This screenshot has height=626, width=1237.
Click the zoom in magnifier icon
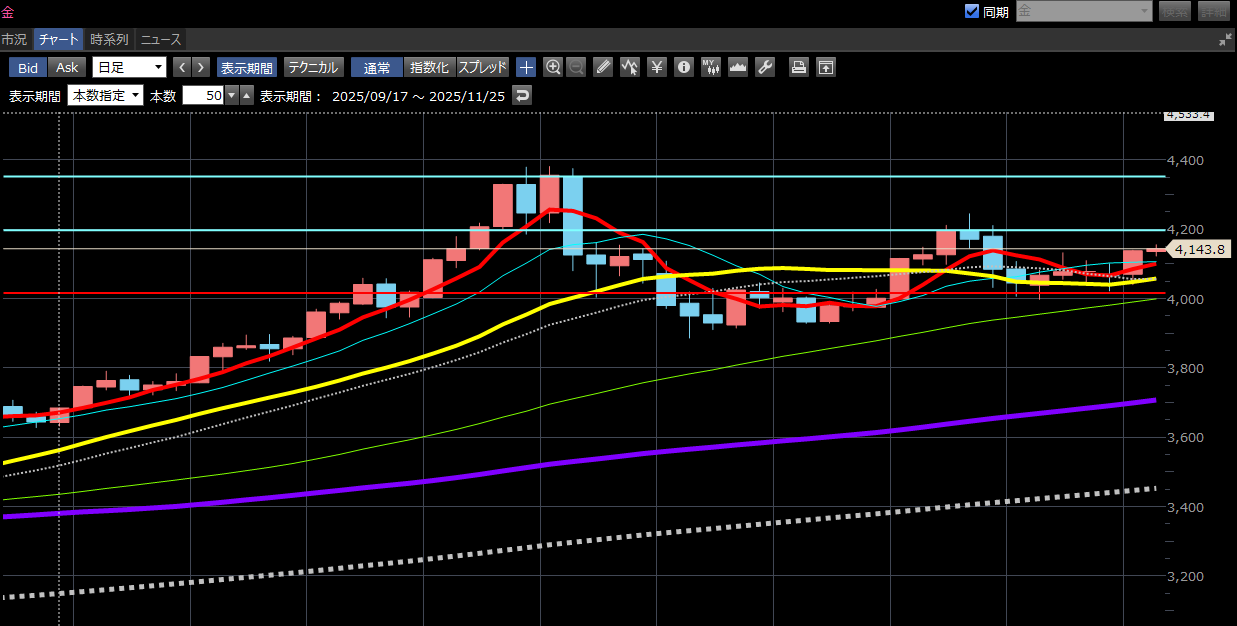coord(553,67)
